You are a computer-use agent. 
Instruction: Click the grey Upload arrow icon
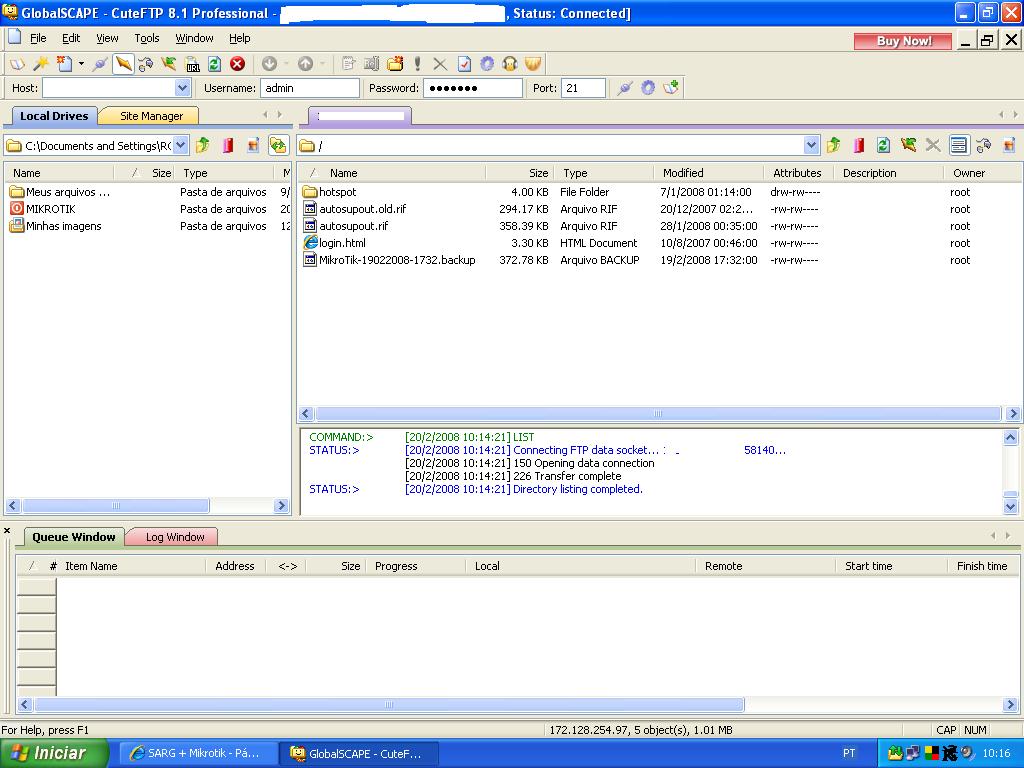305,63
